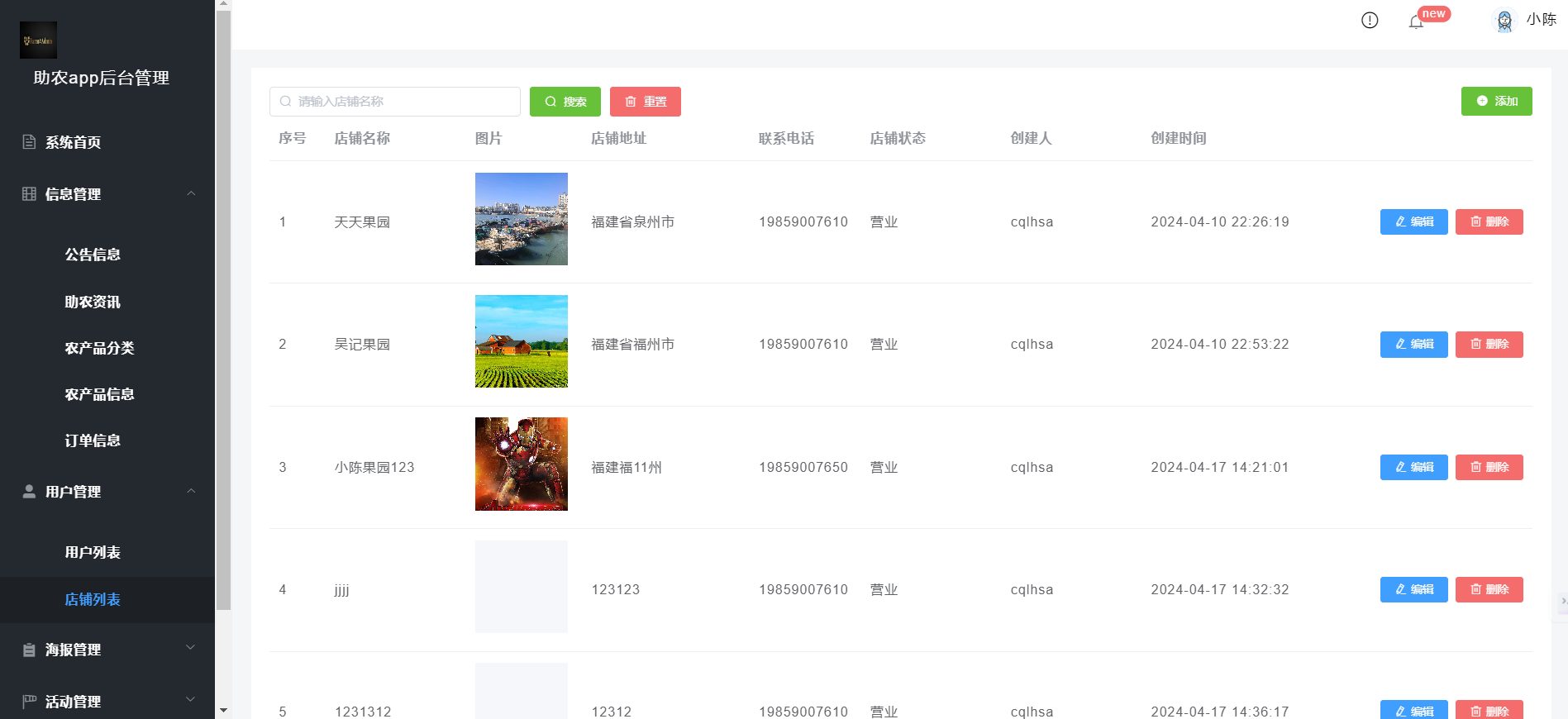Open the notification bell icon
This screenshot has width=1568, height=719.
(1416, 21)
